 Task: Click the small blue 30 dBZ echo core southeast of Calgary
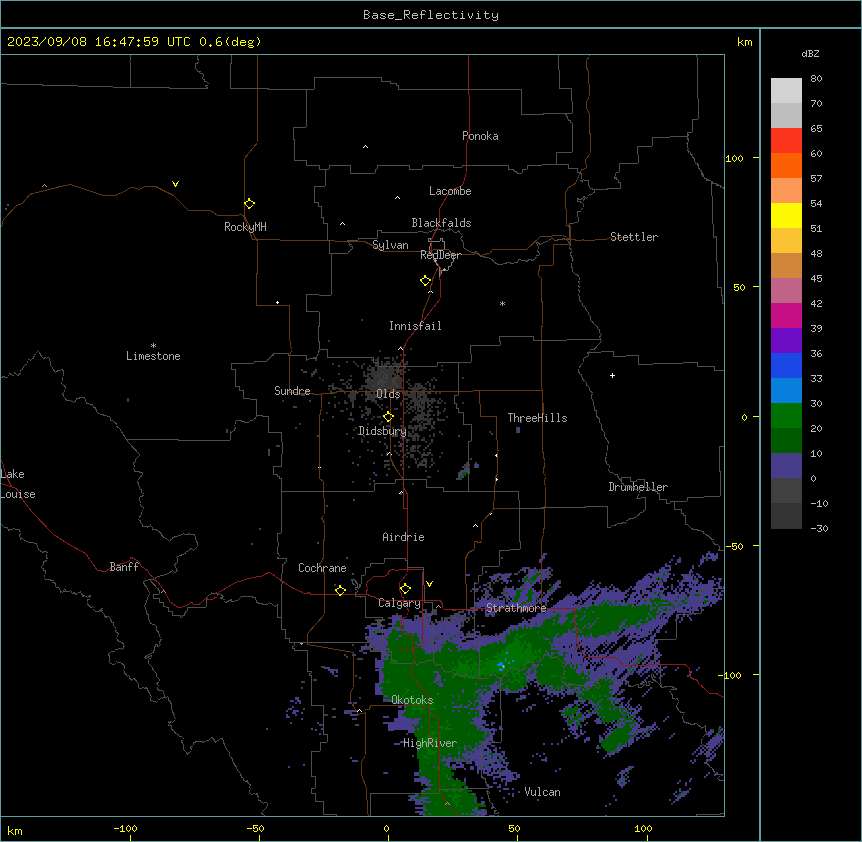point(501,666)
